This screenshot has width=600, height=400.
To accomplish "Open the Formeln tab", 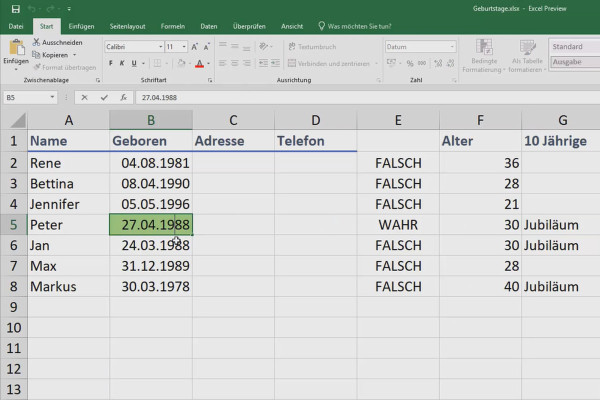I will (173, 26).
